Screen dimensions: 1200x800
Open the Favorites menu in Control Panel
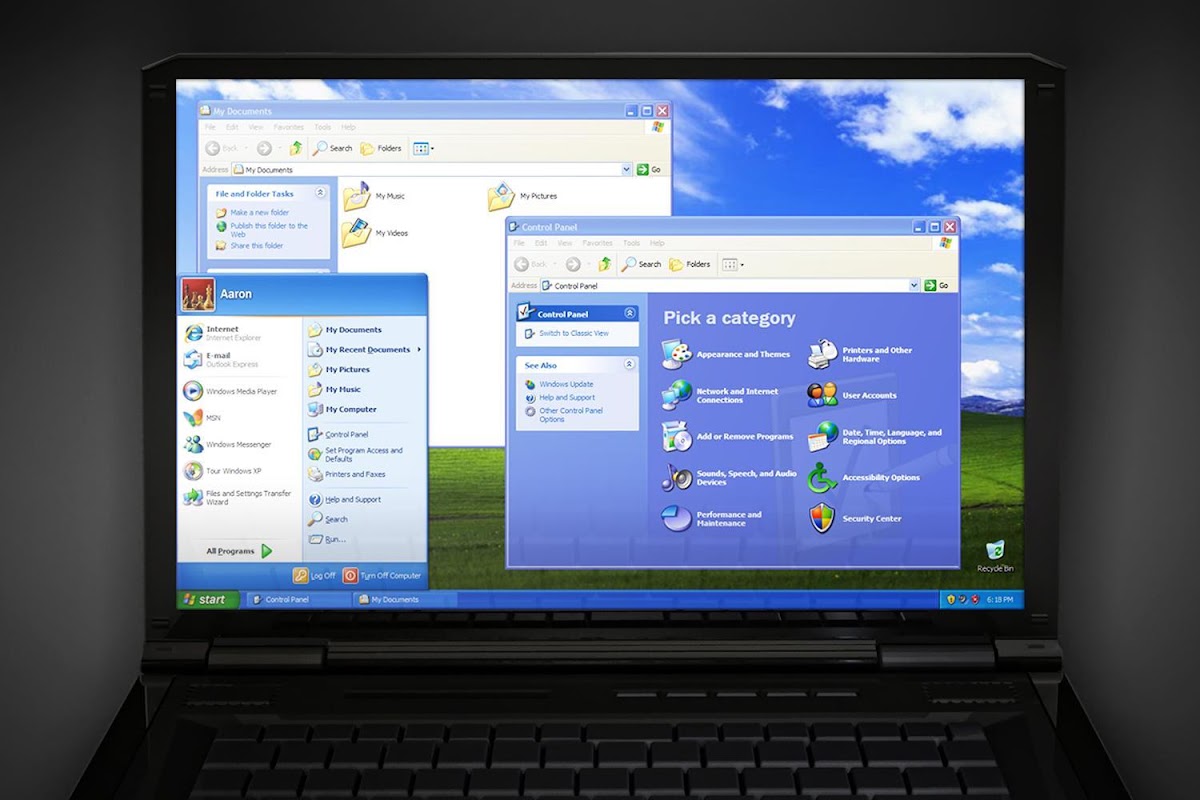pyautogui.click(x=597, y=243)
